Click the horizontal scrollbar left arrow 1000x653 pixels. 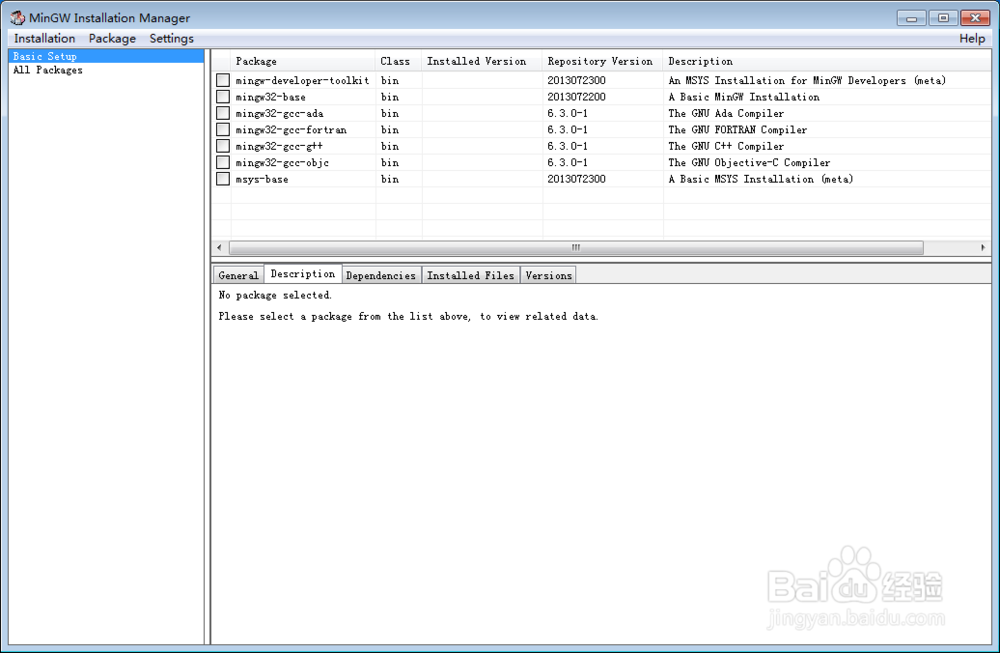pyautogui.click(x=219, y=247)
